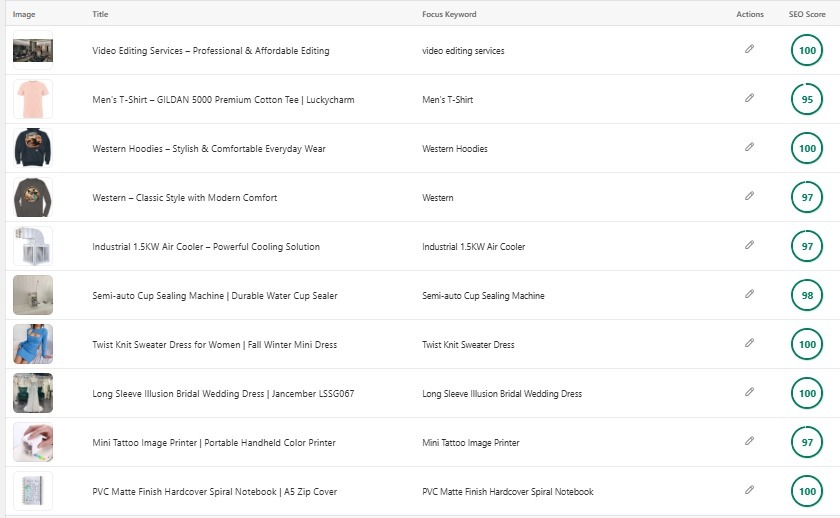Select the "Semi-auto Cup Sealing Machine" focus keyword
This screenshot has width=840, height=518.
coord(483,296)
